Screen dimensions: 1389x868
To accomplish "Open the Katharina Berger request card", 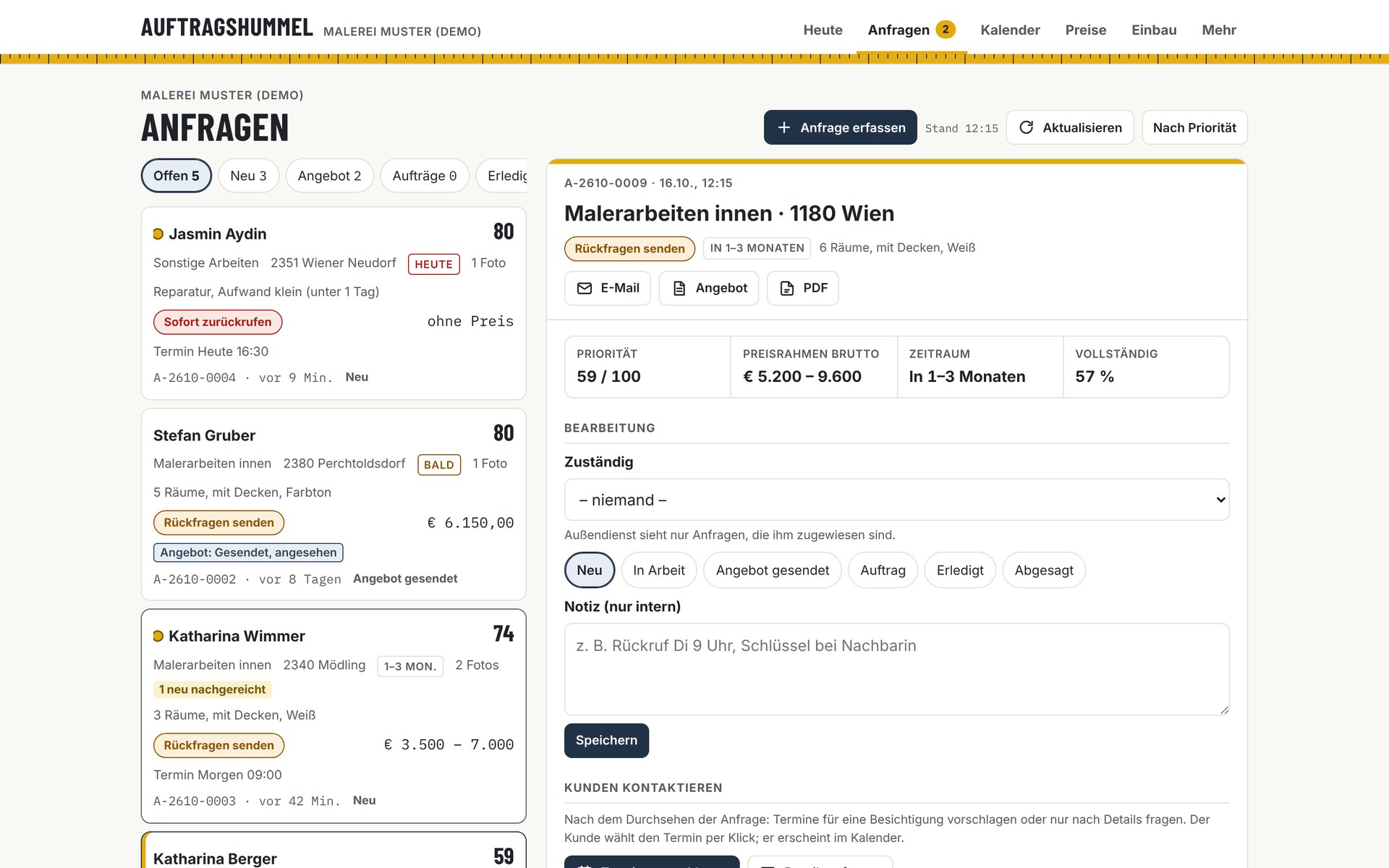I will [334, 851].
